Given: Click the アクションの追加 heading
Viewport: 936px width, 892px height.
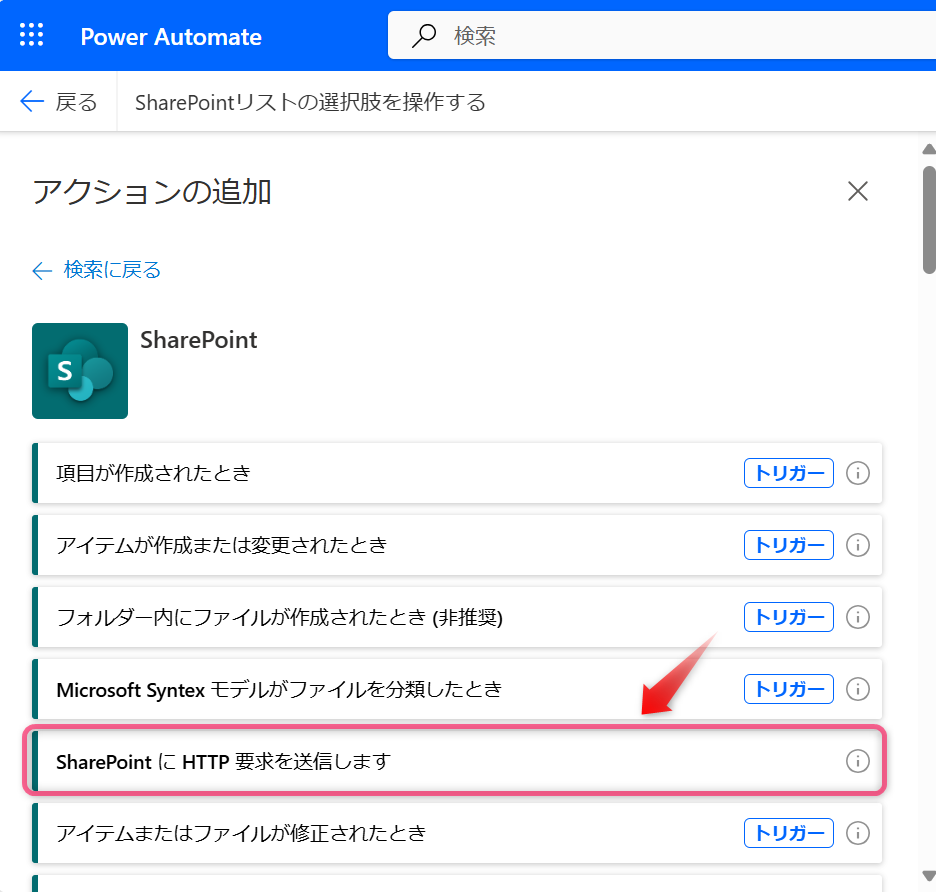Looking at the screenshot, I should tap(152, 192).
